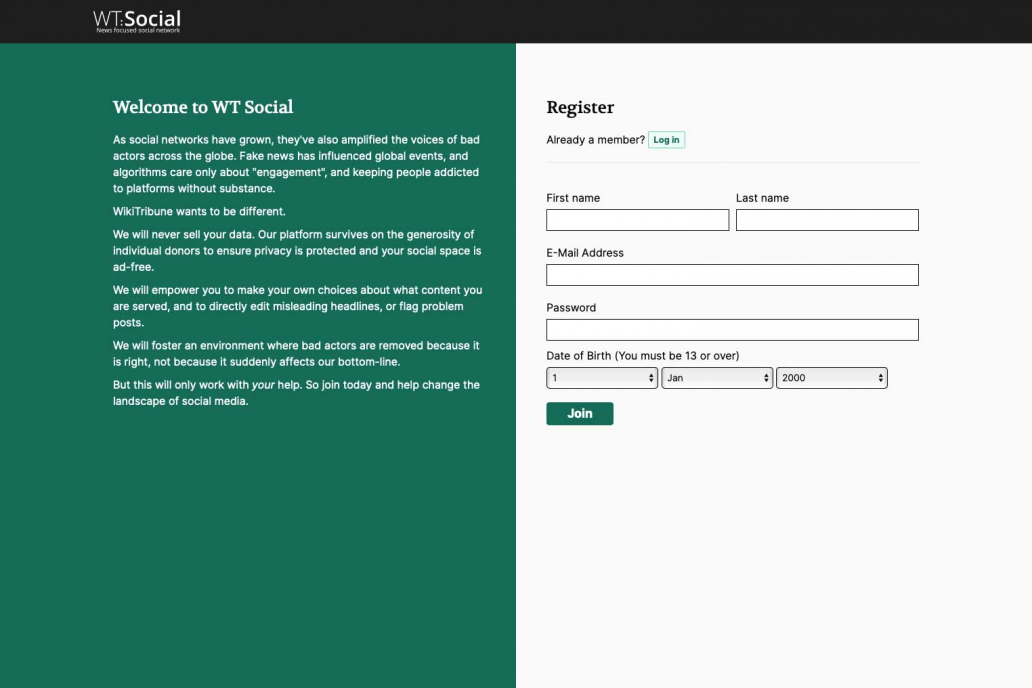Select the Register heading text
This screenshot has width=1032, height=688.
pos(580,107)
